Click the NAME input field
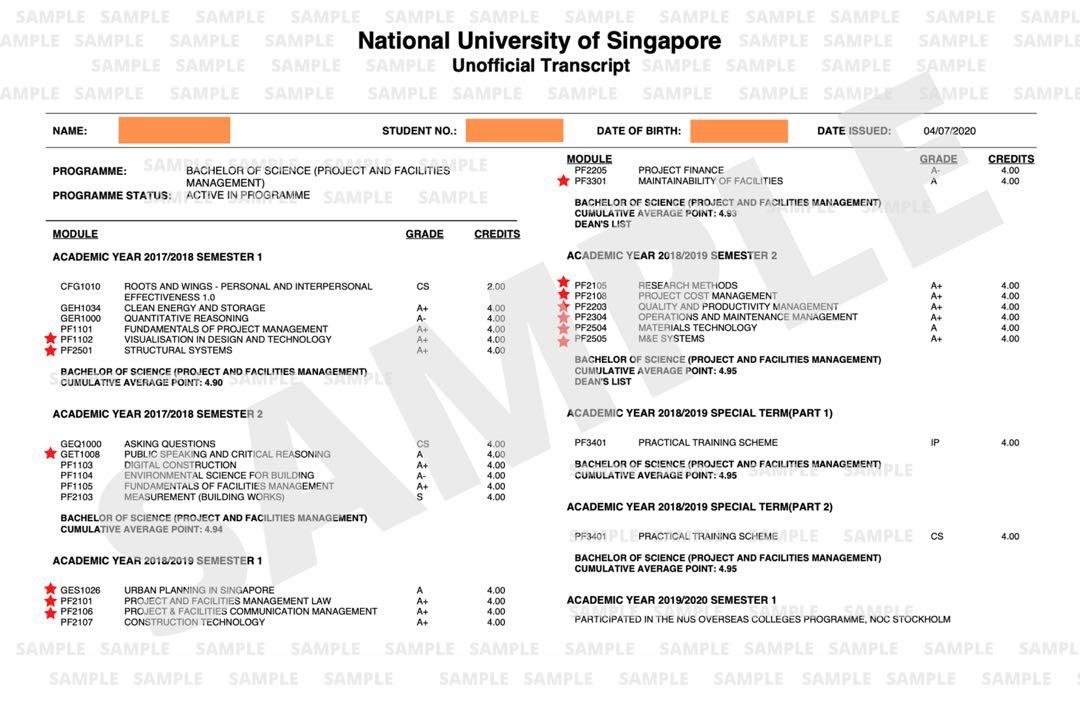 coord(175,130)
